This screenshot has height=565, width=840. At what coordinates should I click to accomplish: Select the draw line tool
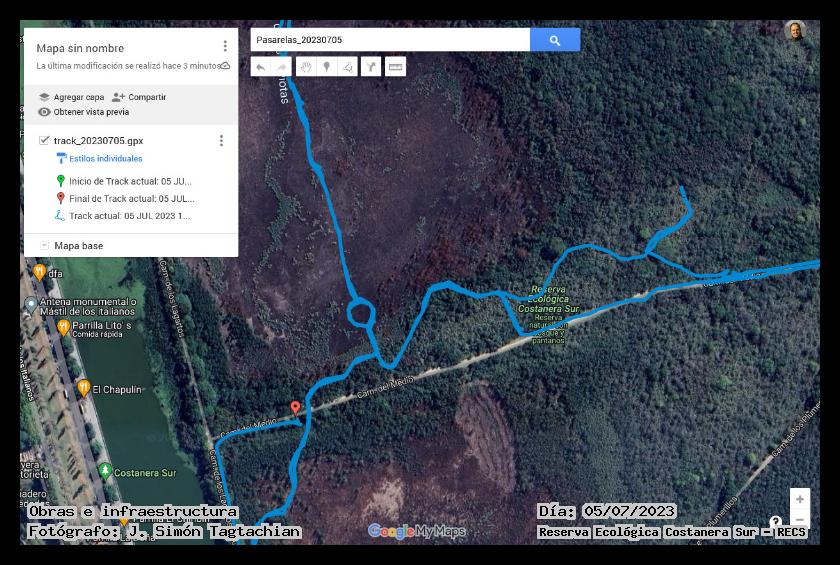[x=347, y=67]
